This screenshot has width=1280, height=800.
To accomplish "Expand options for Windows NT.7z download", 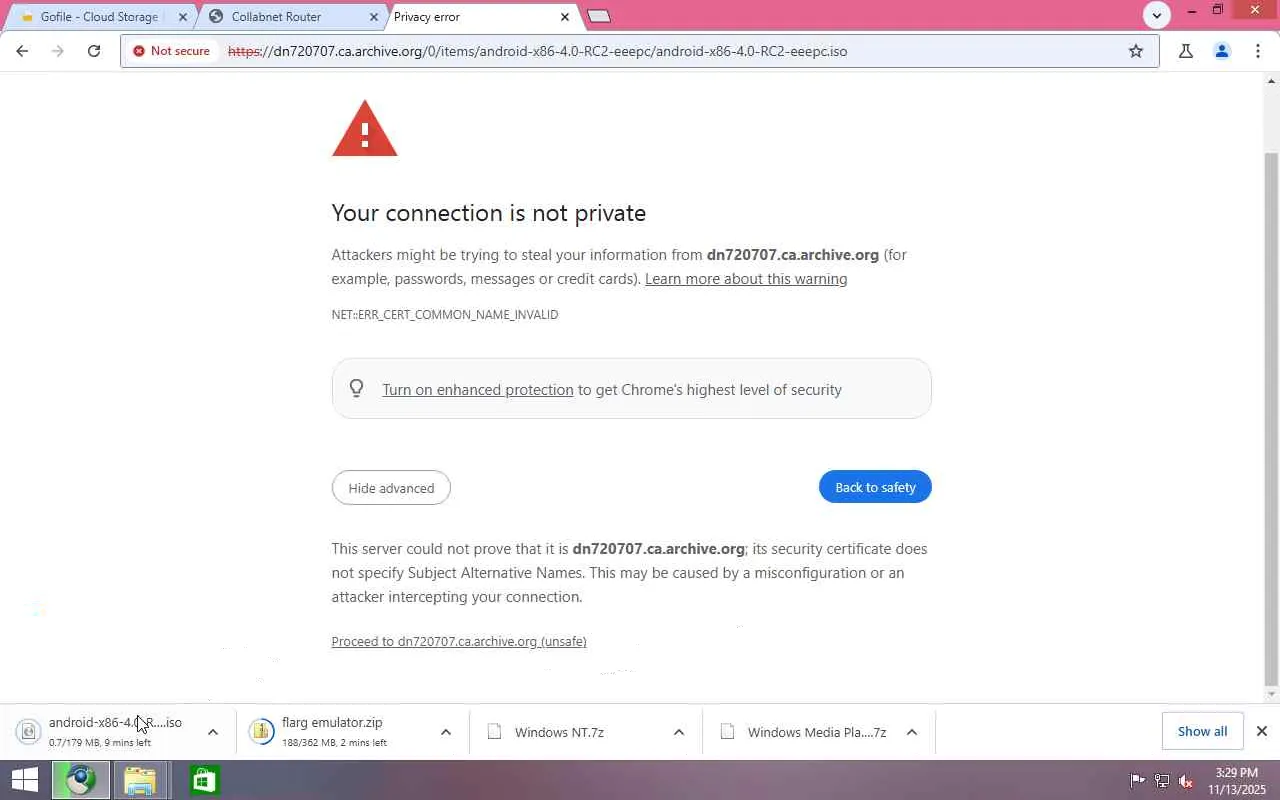I will tap(679, 732).
